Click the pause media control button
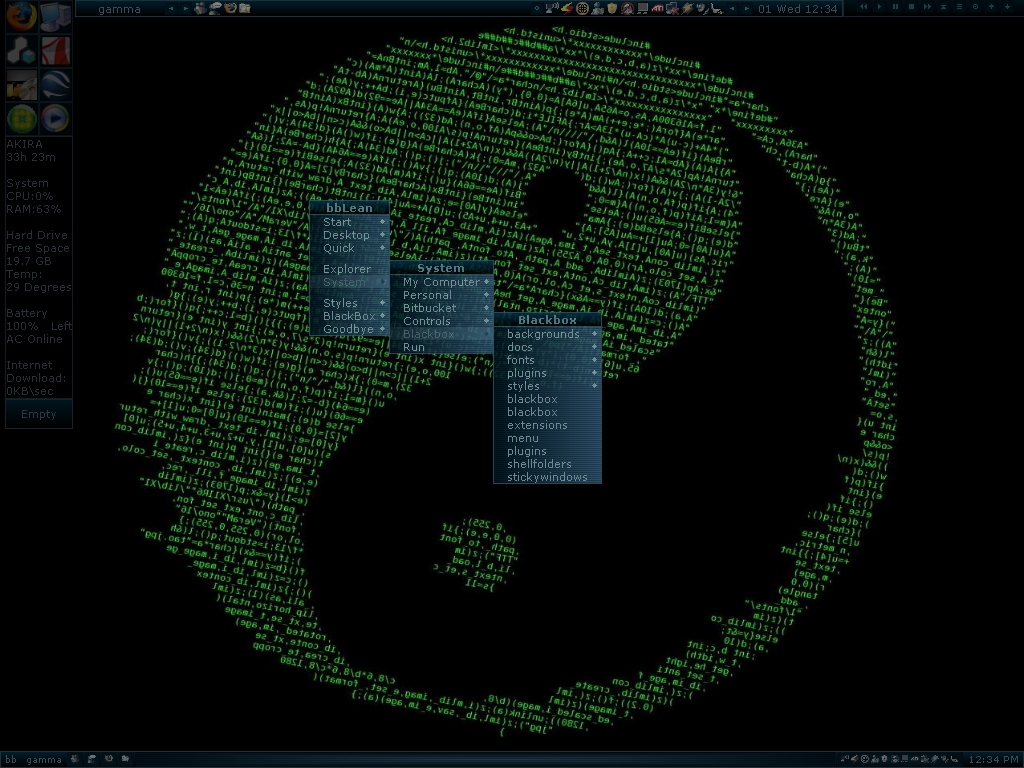1024x768 pixels. [895, 7]
